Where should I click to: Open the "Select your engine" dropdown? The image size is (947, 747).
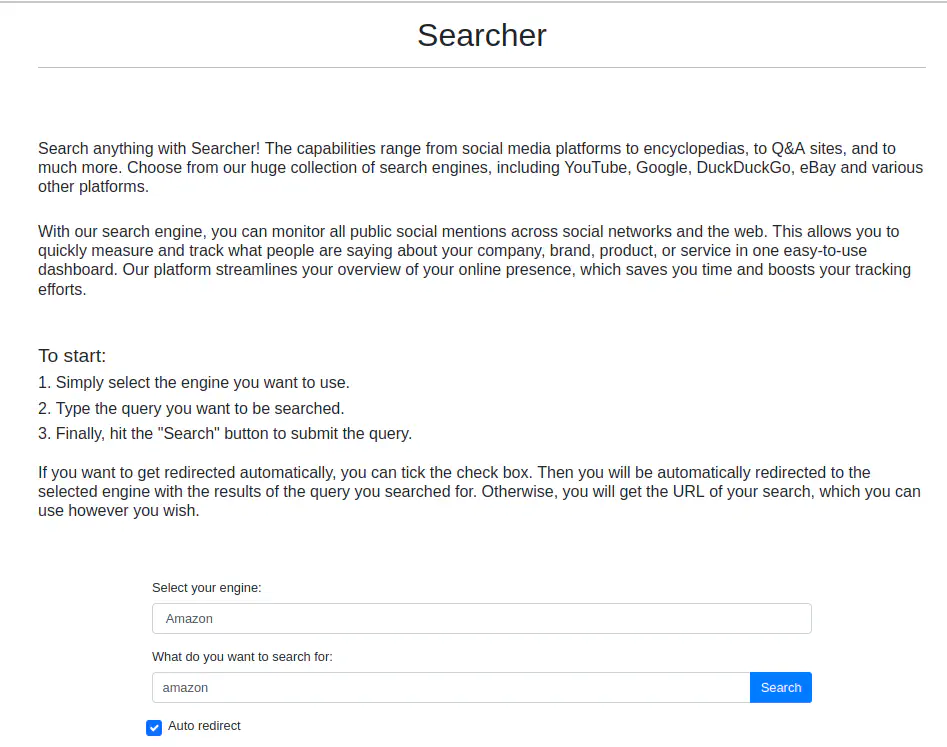coord(481,618)
